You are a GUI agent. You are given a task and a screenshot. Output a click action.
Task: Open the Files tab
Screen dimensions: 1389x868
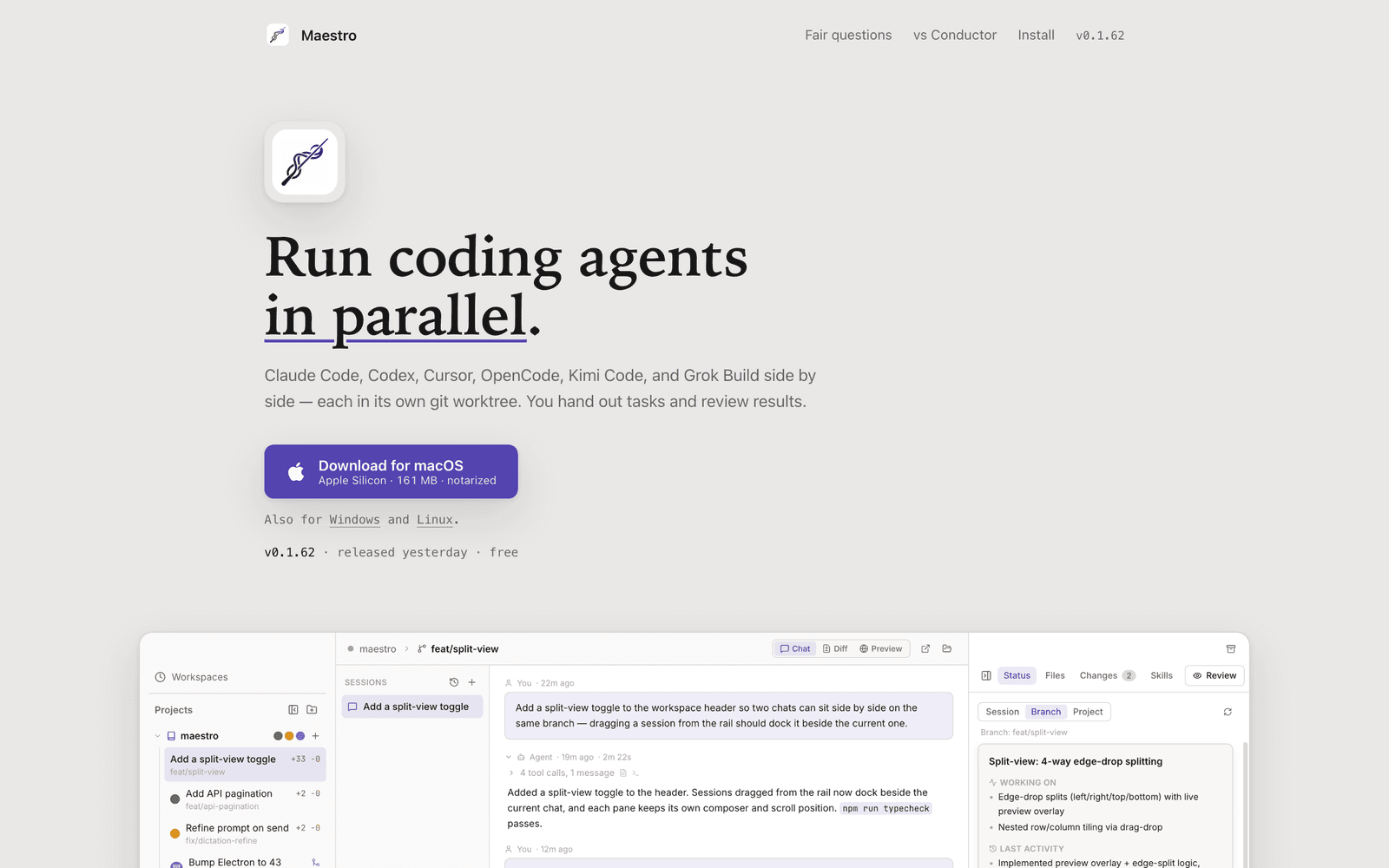(x=1055, y=675)
